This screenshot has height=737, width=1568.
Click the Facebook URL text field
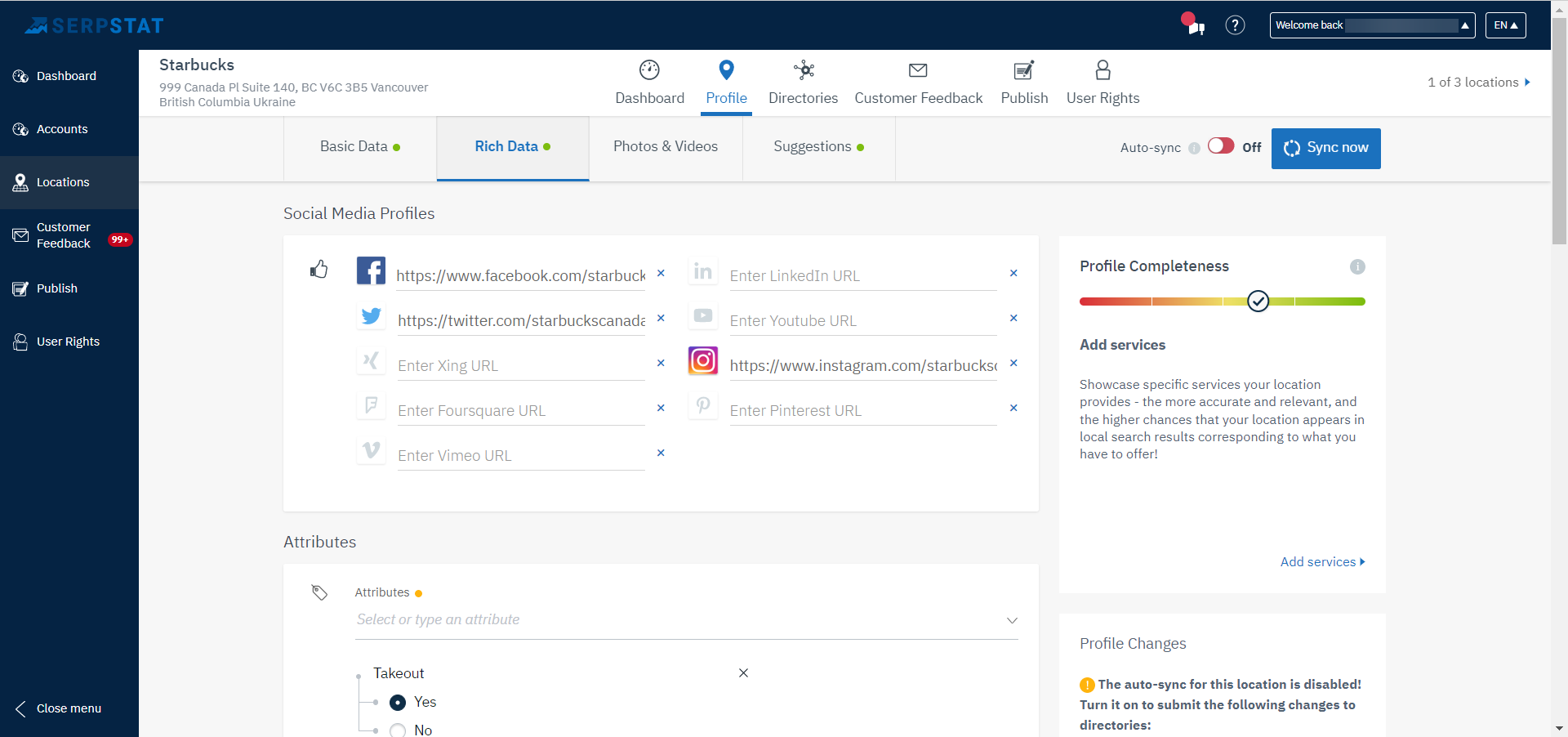tap(521, 275)
